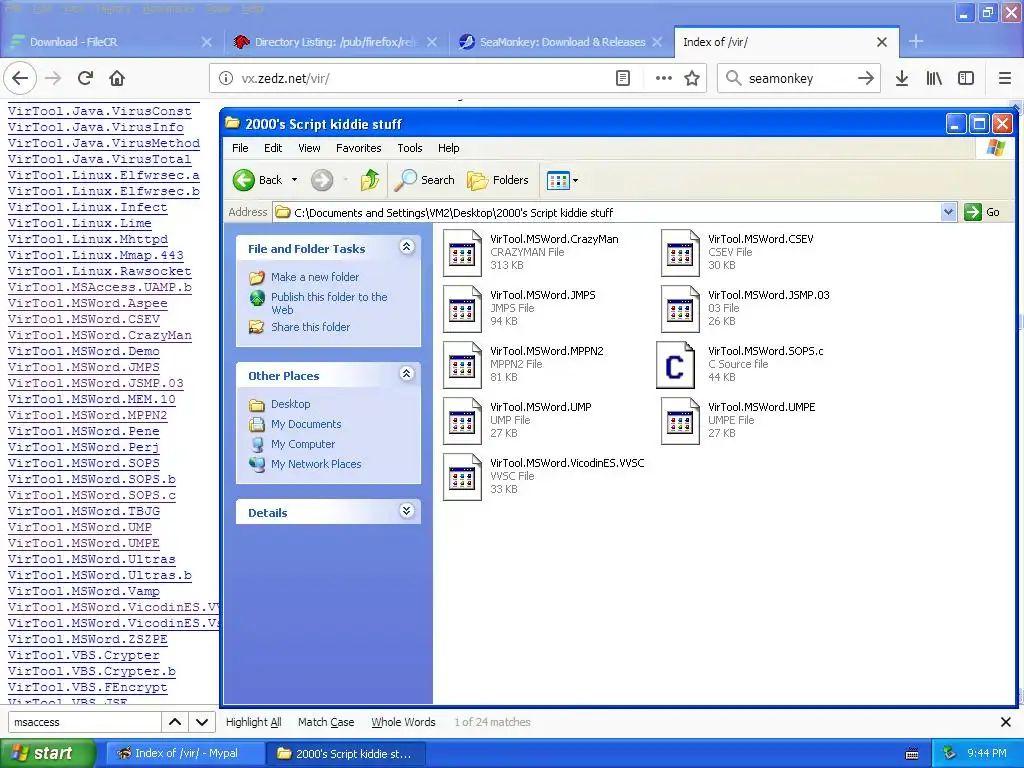This screenshot has height=768, width=1024.
Task: Open My Computer in Other Places
Action: click(x=303, y=444)
